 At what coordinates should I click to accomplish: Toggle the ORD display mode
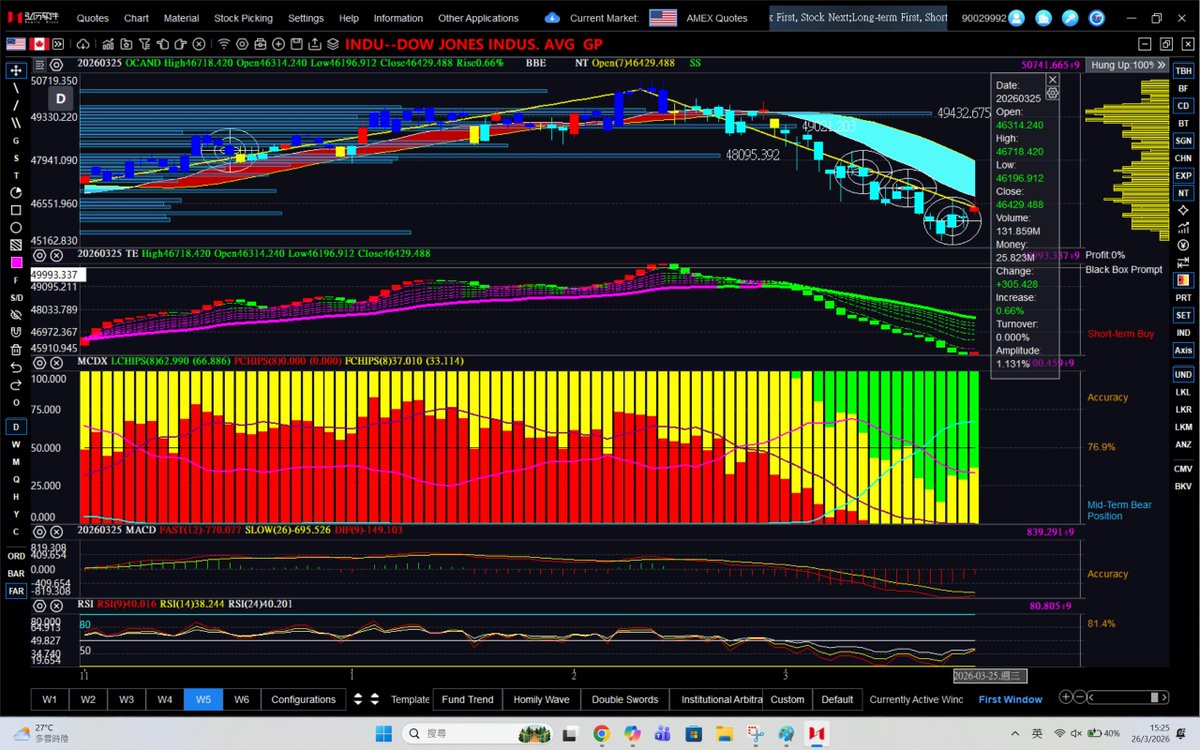[16, 556]
